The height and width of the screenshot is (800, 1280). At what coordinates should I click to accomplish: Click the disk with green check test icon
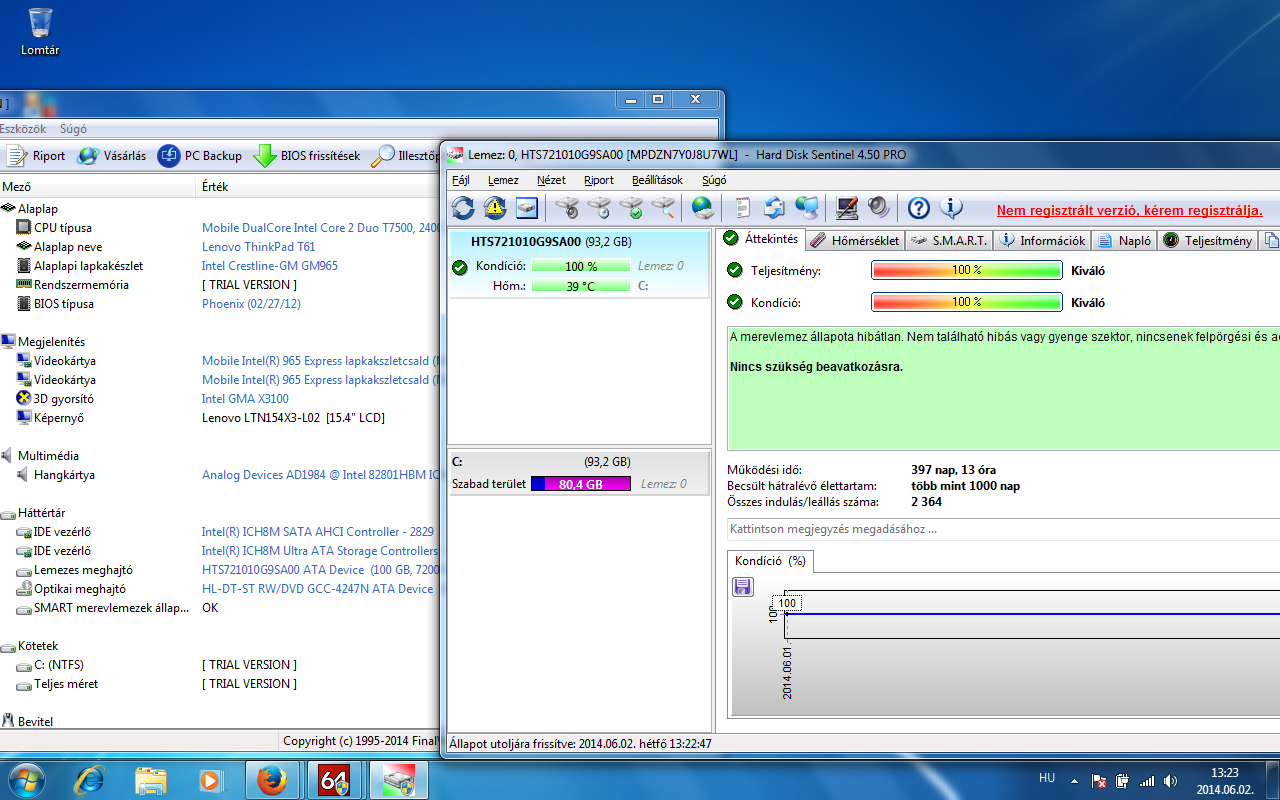(631, 208)
